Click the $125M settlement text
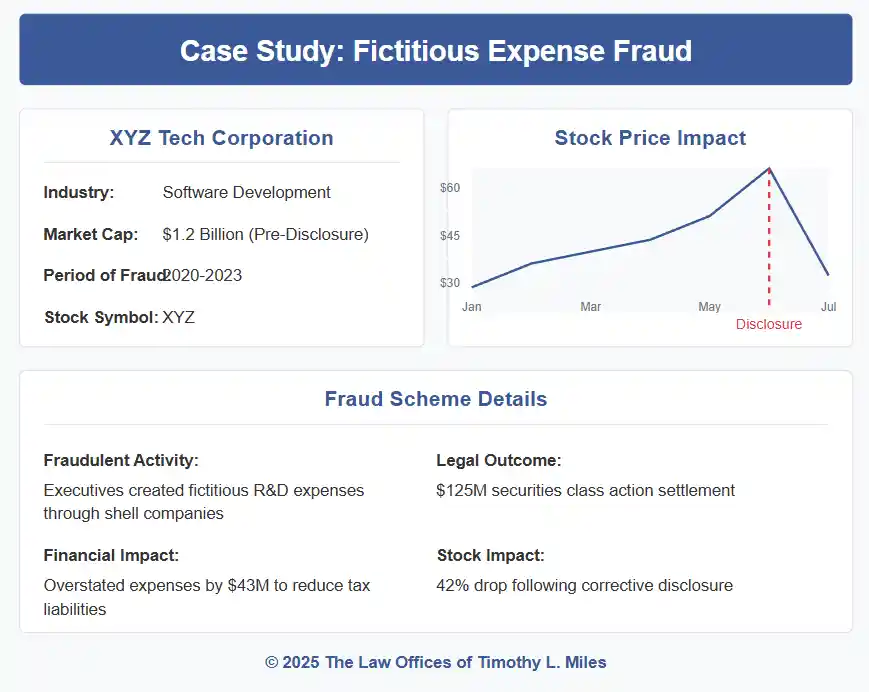 click(x=585, y=490)
